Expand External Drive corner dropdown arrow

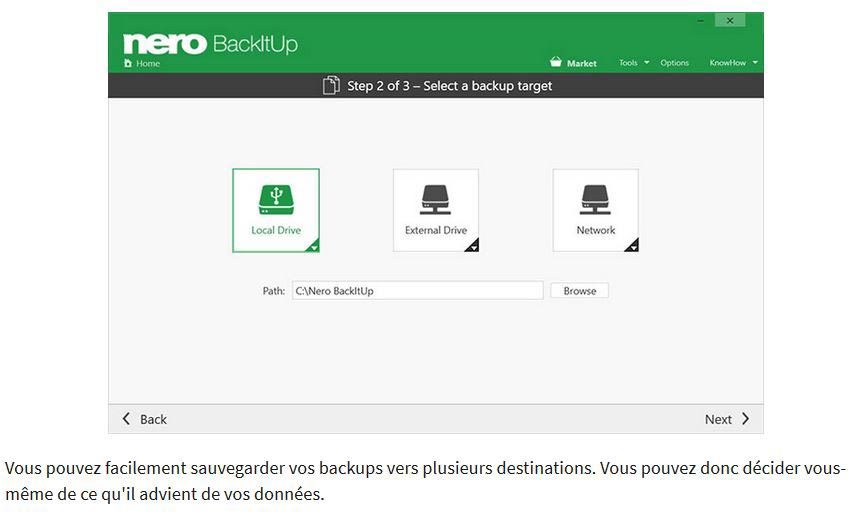coord(472,246)
